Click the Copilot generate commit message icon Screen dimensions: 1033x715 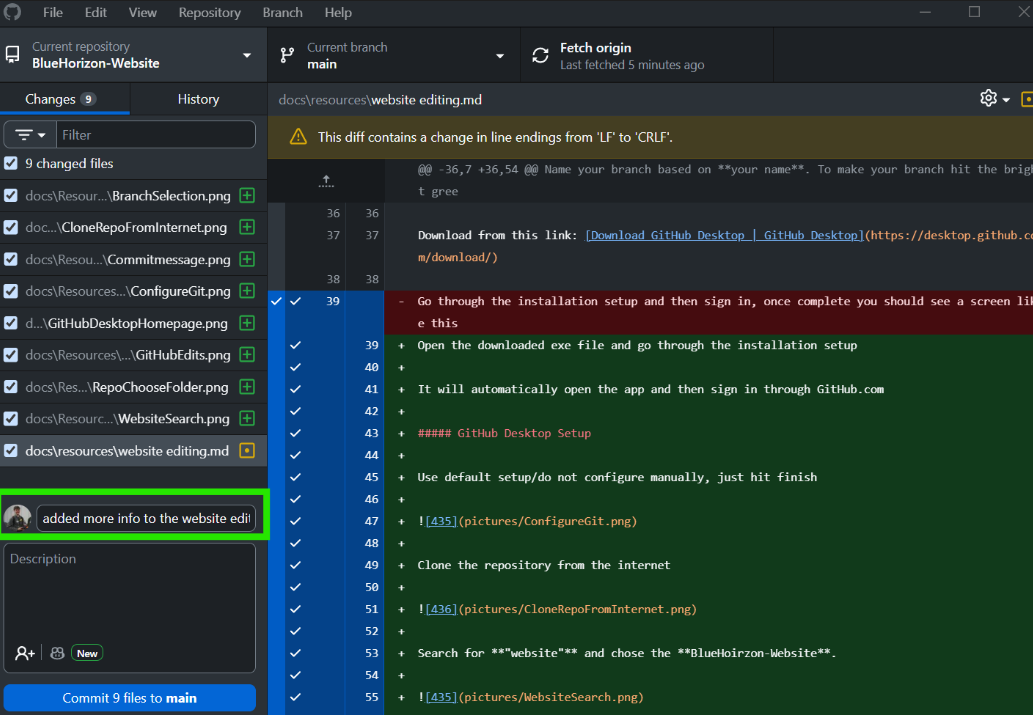click(57, 653)
